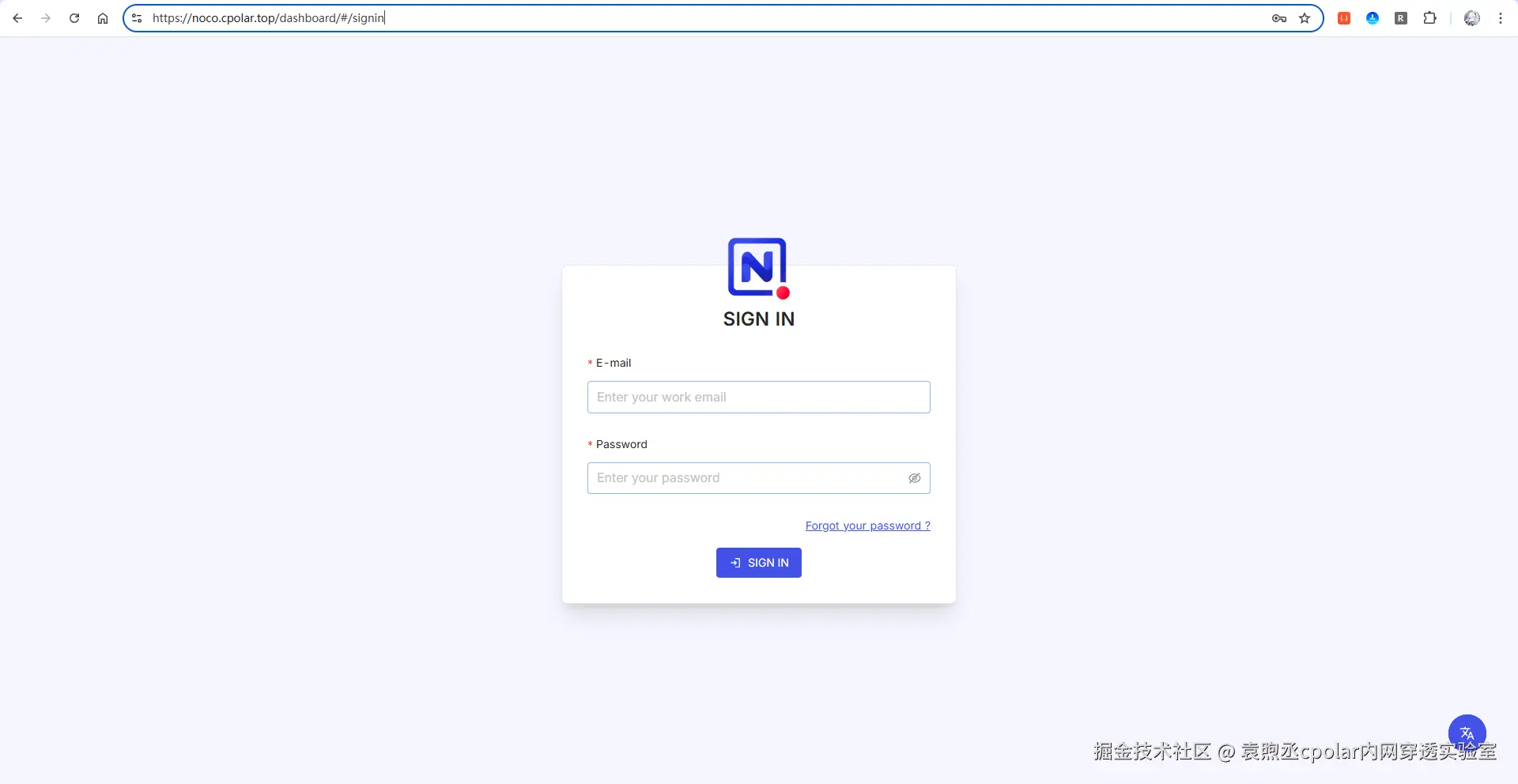Open the blue circular browser extension
This screenshot has height=784, width=1518.
(1373, 18)
